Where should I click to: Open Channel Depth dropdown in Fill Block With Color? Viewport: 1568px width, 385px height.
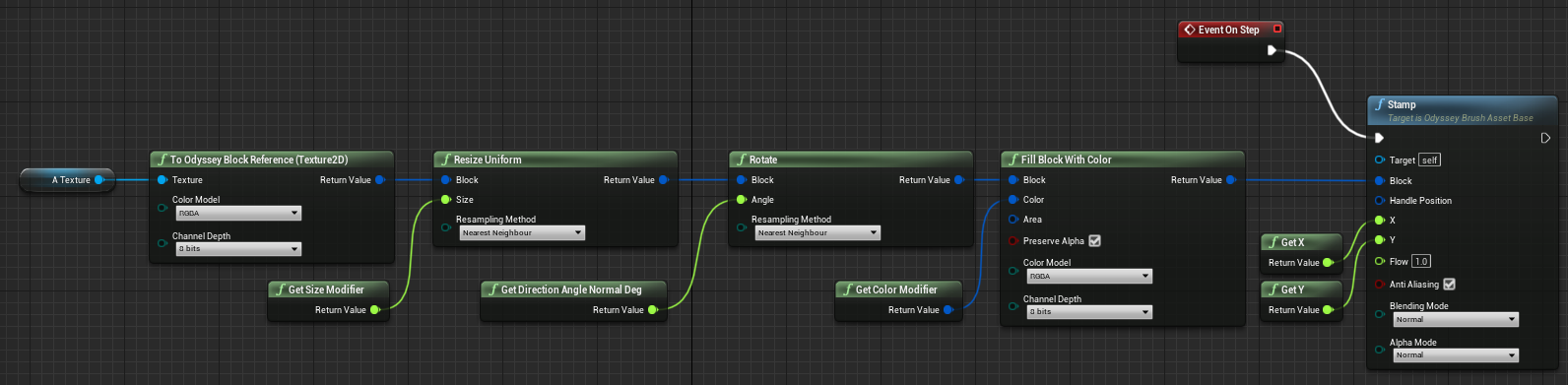coord(1089,312)
